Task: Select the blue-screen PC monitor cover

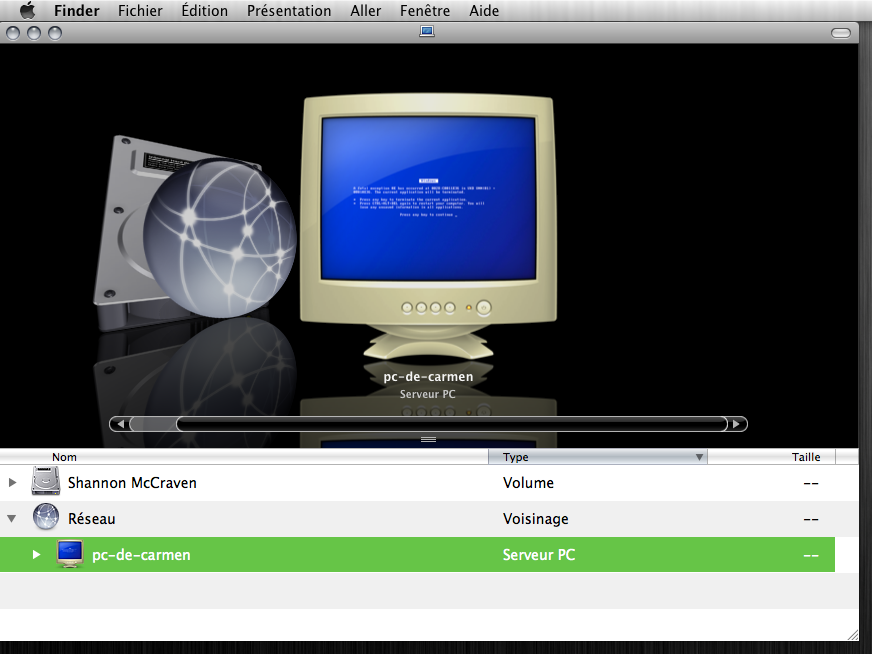Action: point(428,225)
